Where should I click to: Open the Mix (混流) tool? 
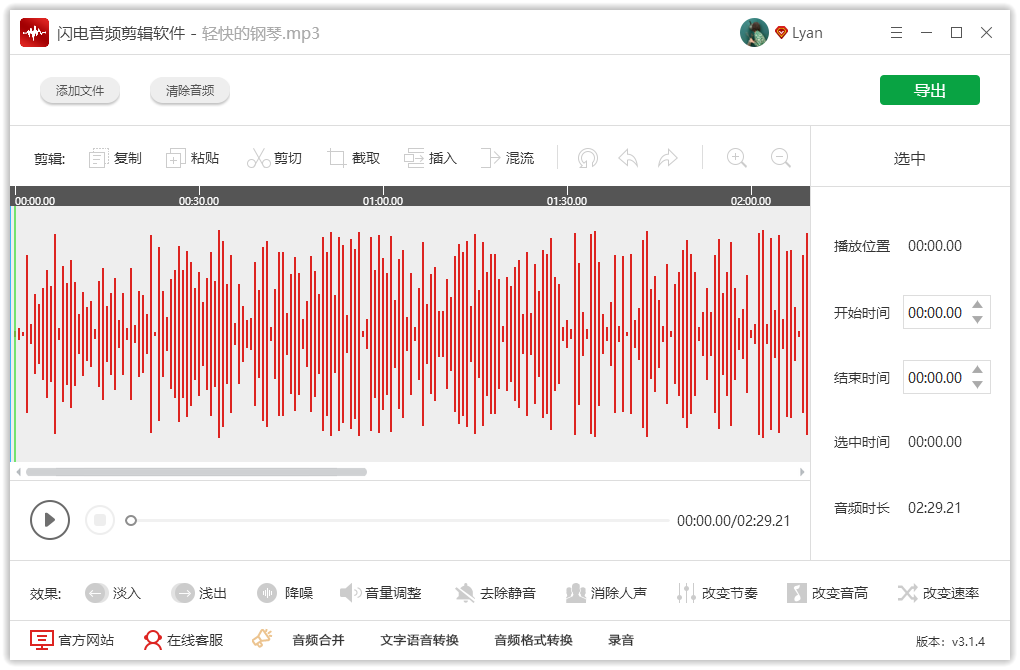pos(490,158)
